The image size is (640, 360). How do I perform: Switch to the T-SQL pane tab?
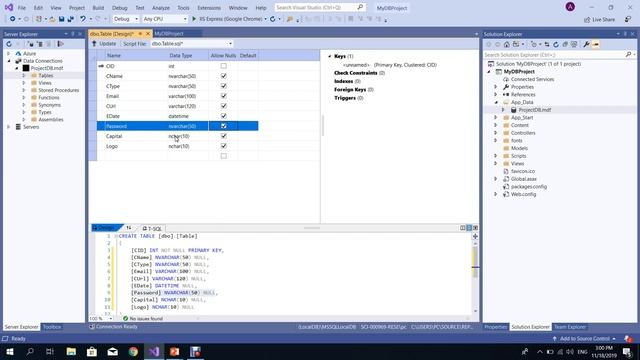click(152, 229)
